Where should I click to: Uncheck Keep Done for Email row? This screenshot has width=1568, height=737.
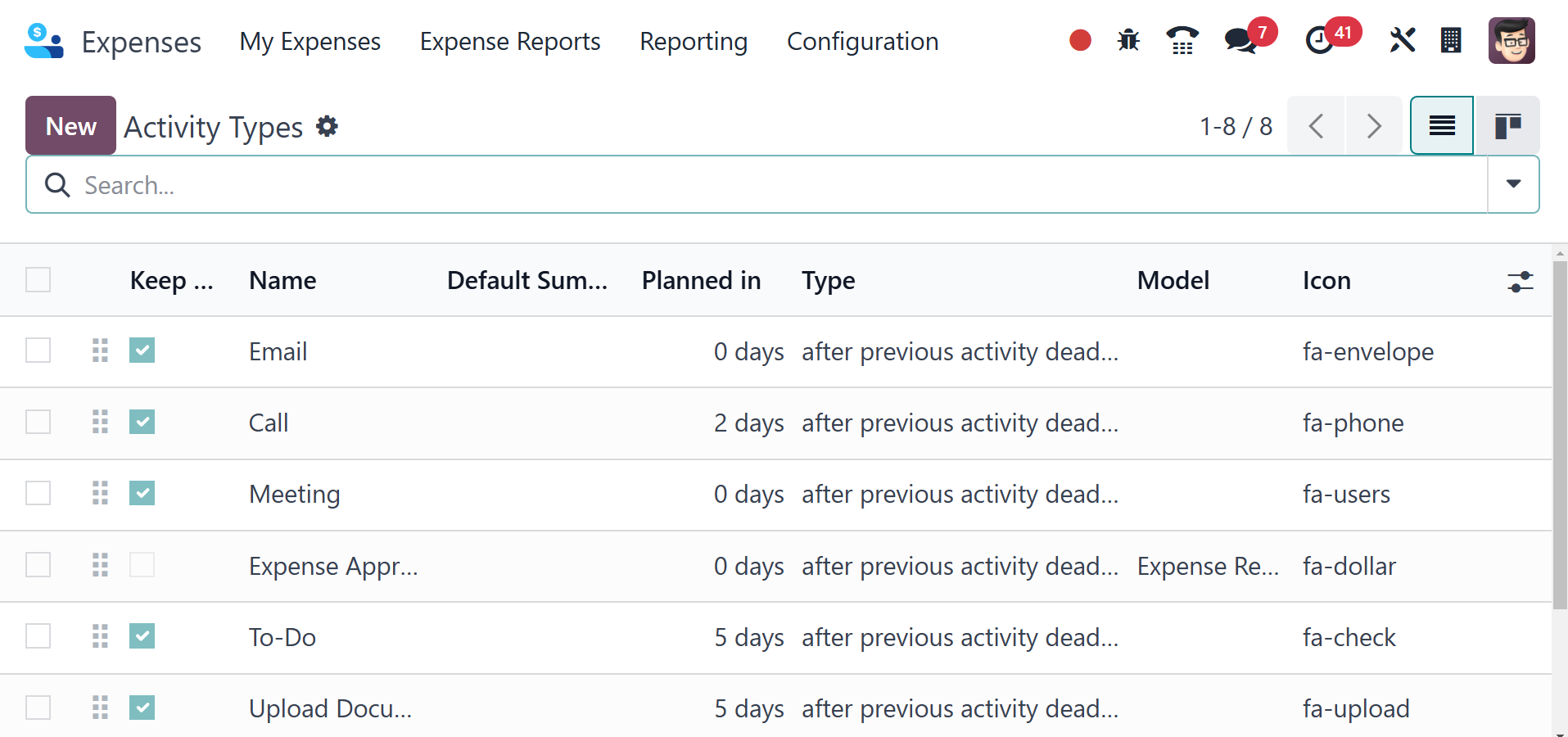click(142, 350)
